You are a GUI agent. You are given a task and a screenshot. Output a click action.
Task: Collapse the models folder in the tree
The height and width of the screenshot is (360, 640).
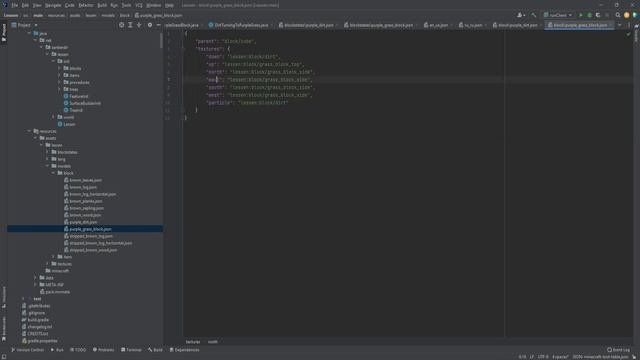pyautogui.click(x=47, y=166)
